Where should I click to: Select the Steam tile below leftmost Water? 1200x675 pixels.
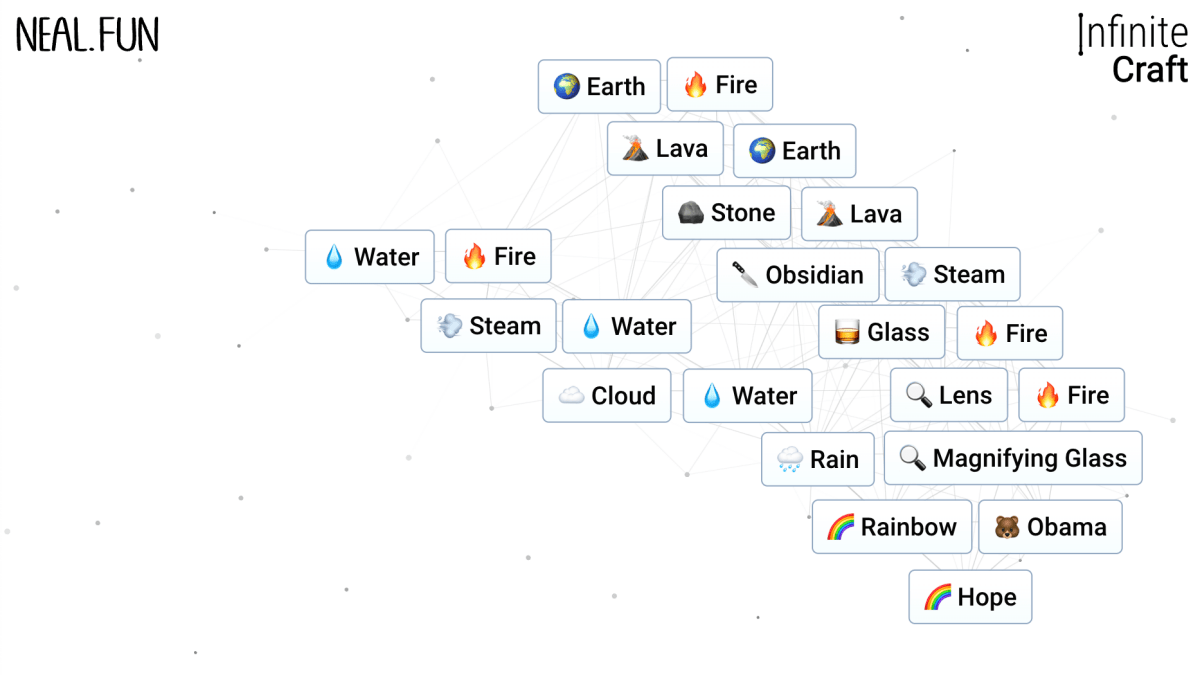coord(488,326)
